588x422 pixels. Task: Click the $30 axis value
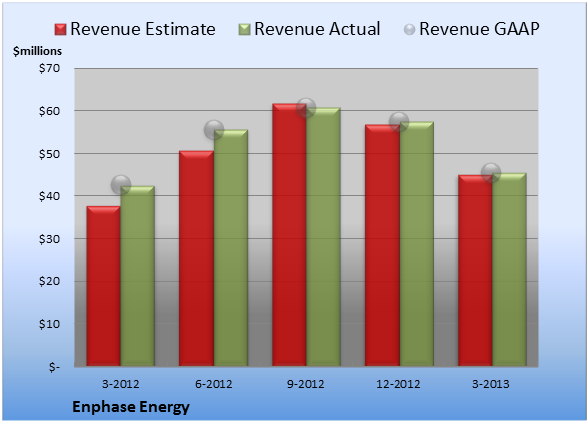click(49, 239)
